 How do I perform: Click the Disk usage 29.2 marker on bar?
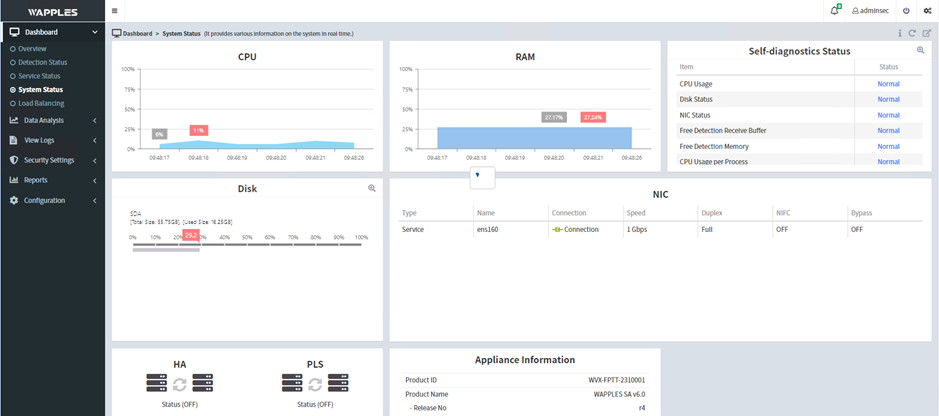(191, 235)
